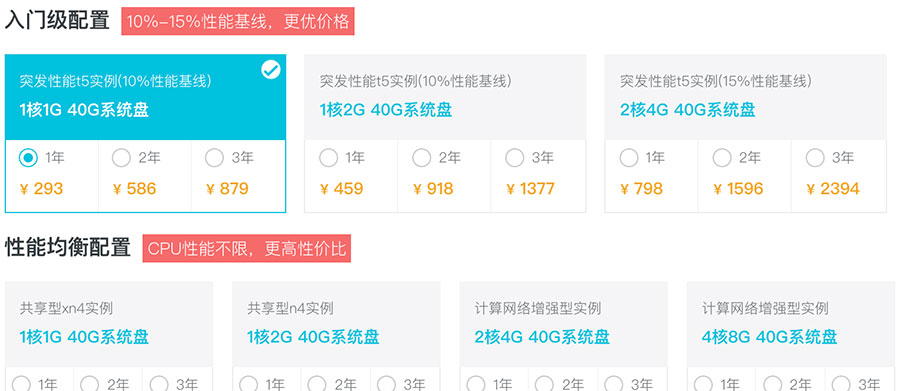Select 1年 radio for 2核4G t5 at ¥798
Screen dimensions: 900x391
coord(629,157)
